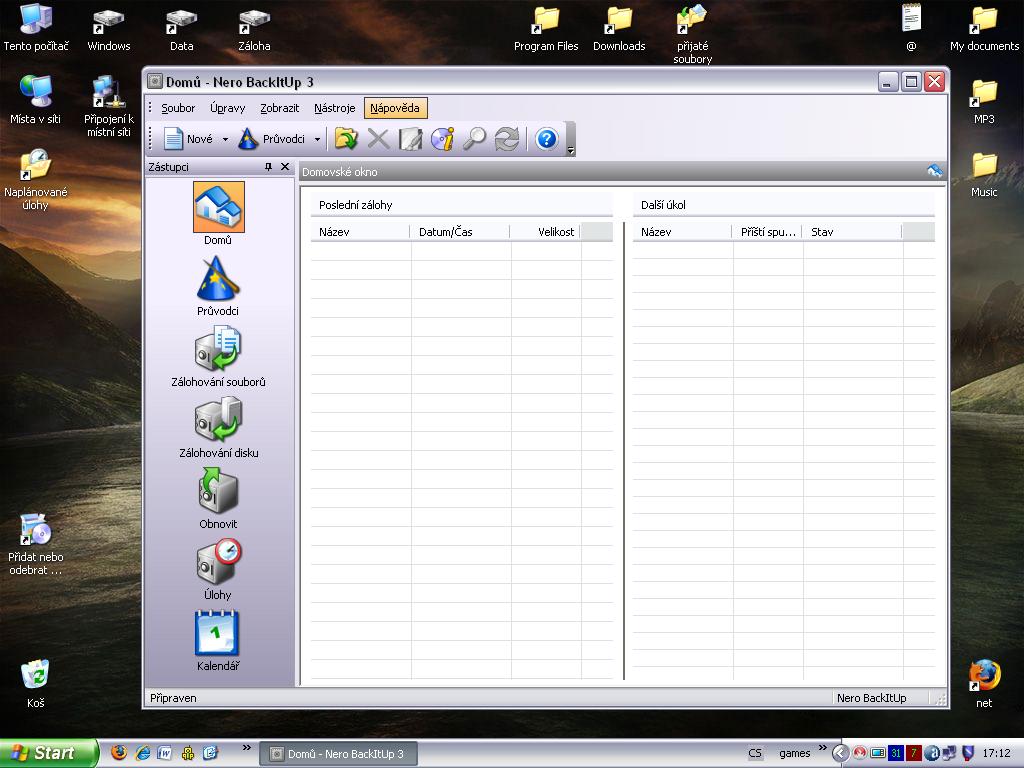Expand the Nové dropdown arrow
The height and width of the screenshot is (768, 1024).
pyautogui.click(x=225, y=139)
